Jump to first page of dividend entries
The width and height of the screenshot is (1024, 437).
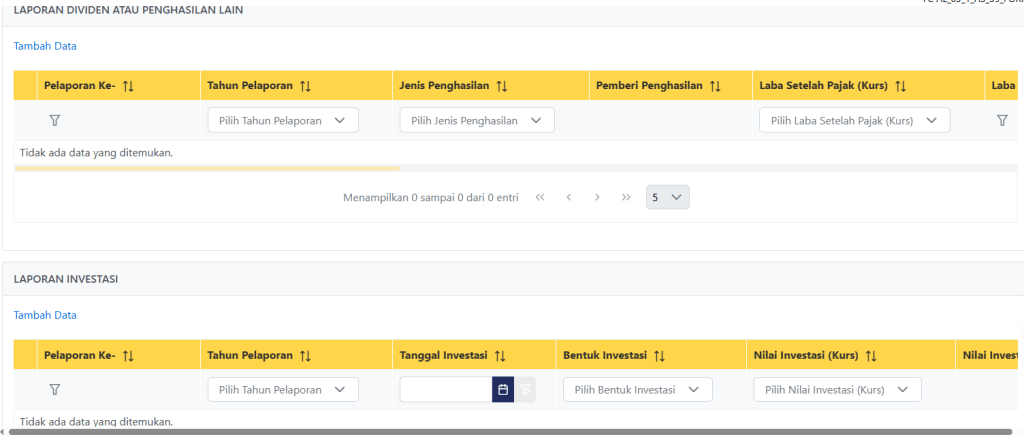click(540, 197)
